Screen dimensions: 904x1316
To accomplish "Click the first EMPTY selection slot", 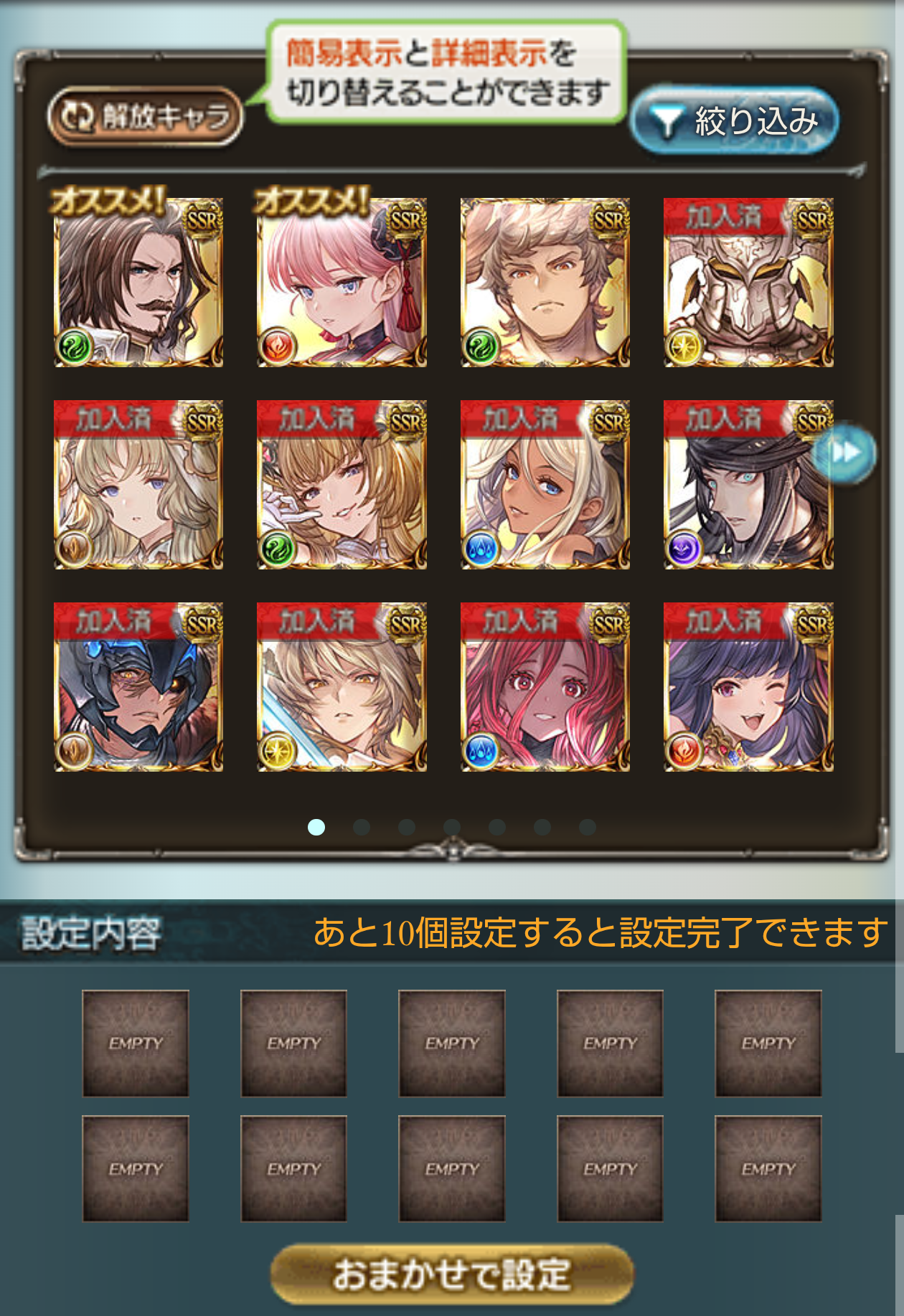I will point(136,1043).
